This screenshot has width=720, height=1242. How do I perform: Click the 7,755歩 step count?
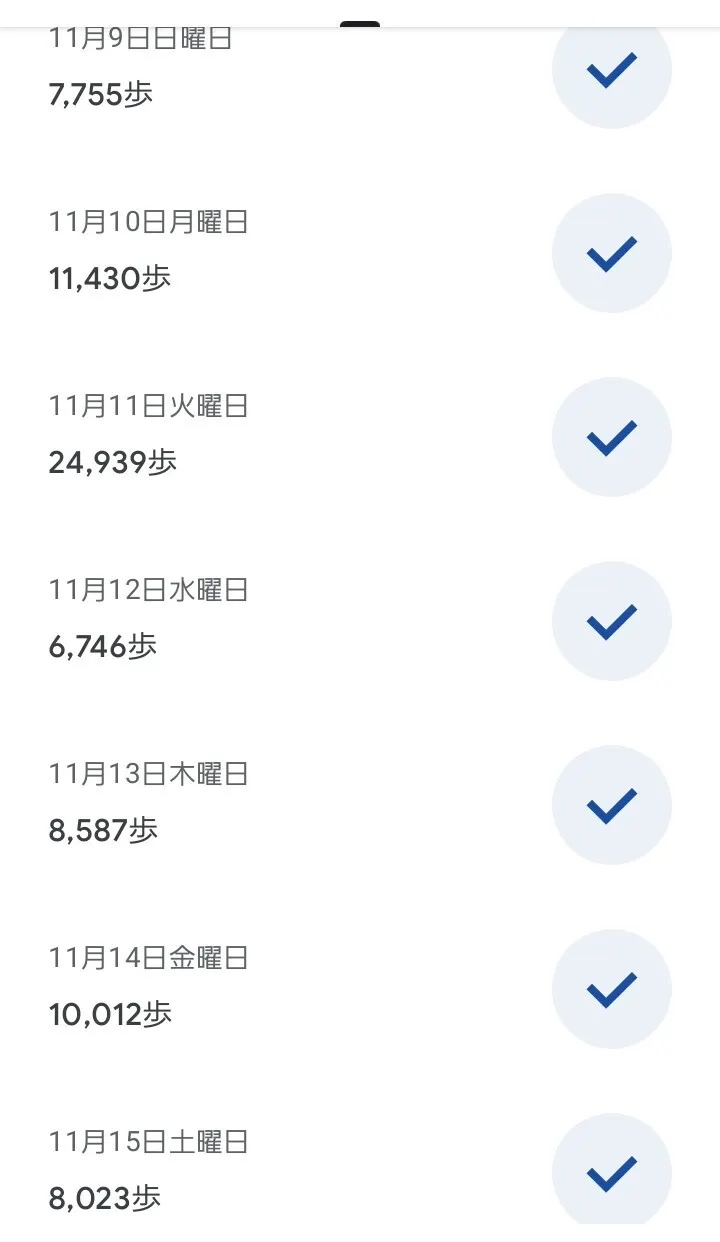[x=100, y=94]
